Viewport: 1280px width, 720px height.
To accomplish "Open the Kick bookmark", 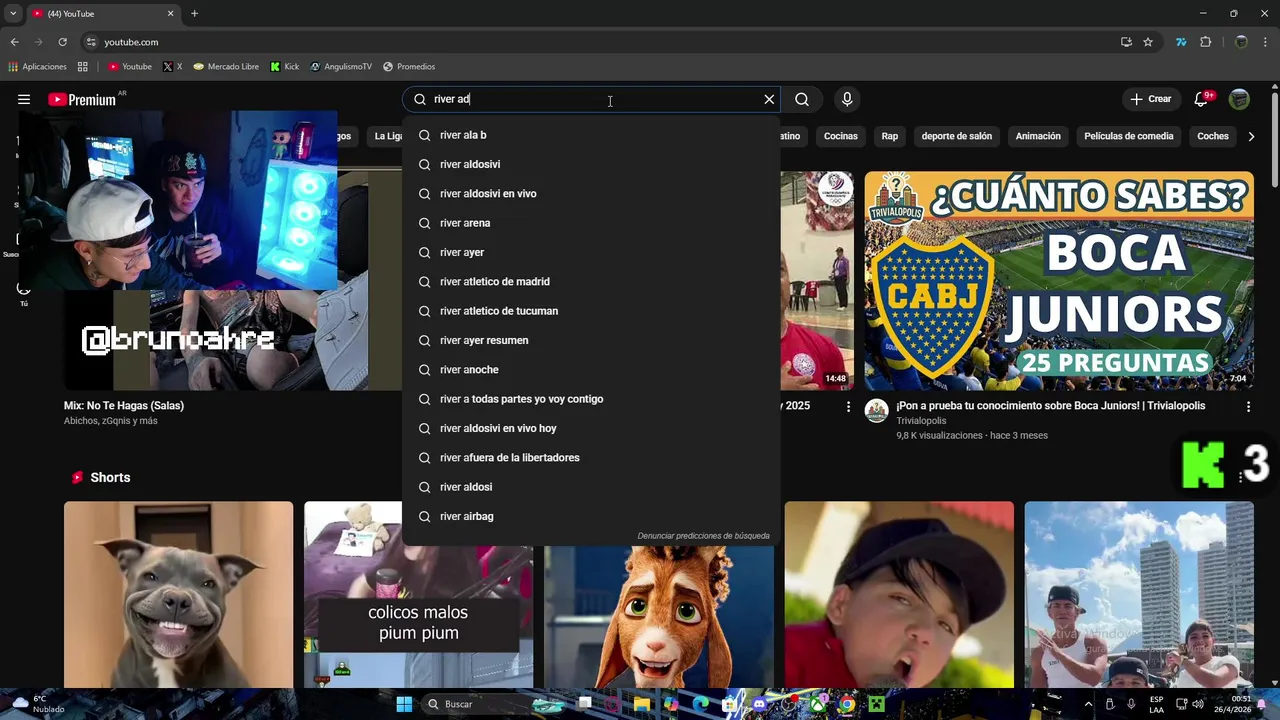I will click(285, 67).
